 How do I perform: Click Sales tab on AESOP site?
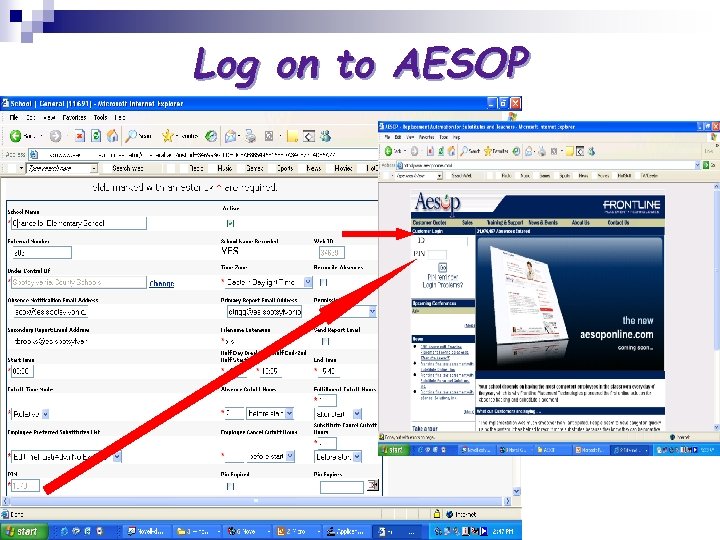coord(467,222)
